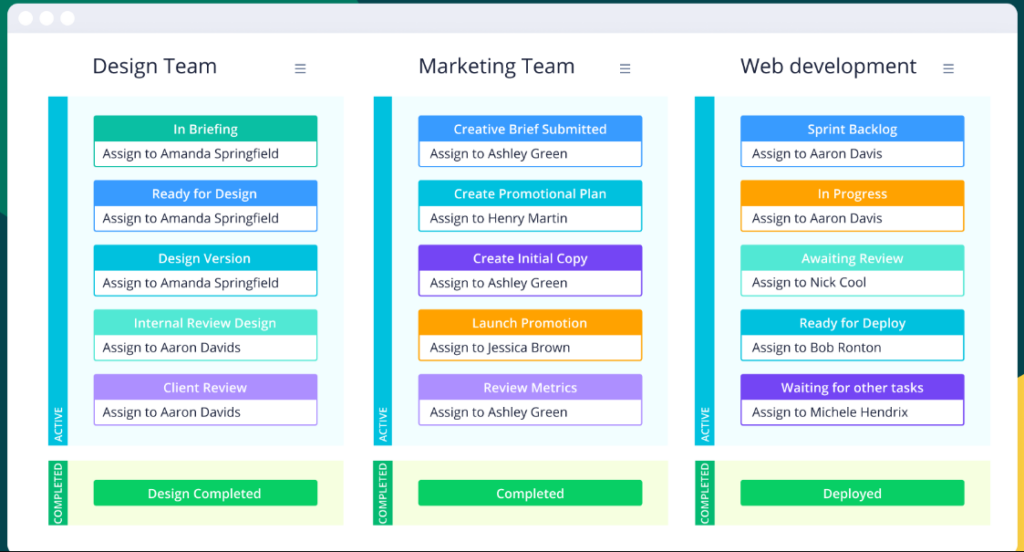Screen dimensions: 1024x552
Task: Click COMPLETED sidebar label in Web development
Action: [705, 493]
